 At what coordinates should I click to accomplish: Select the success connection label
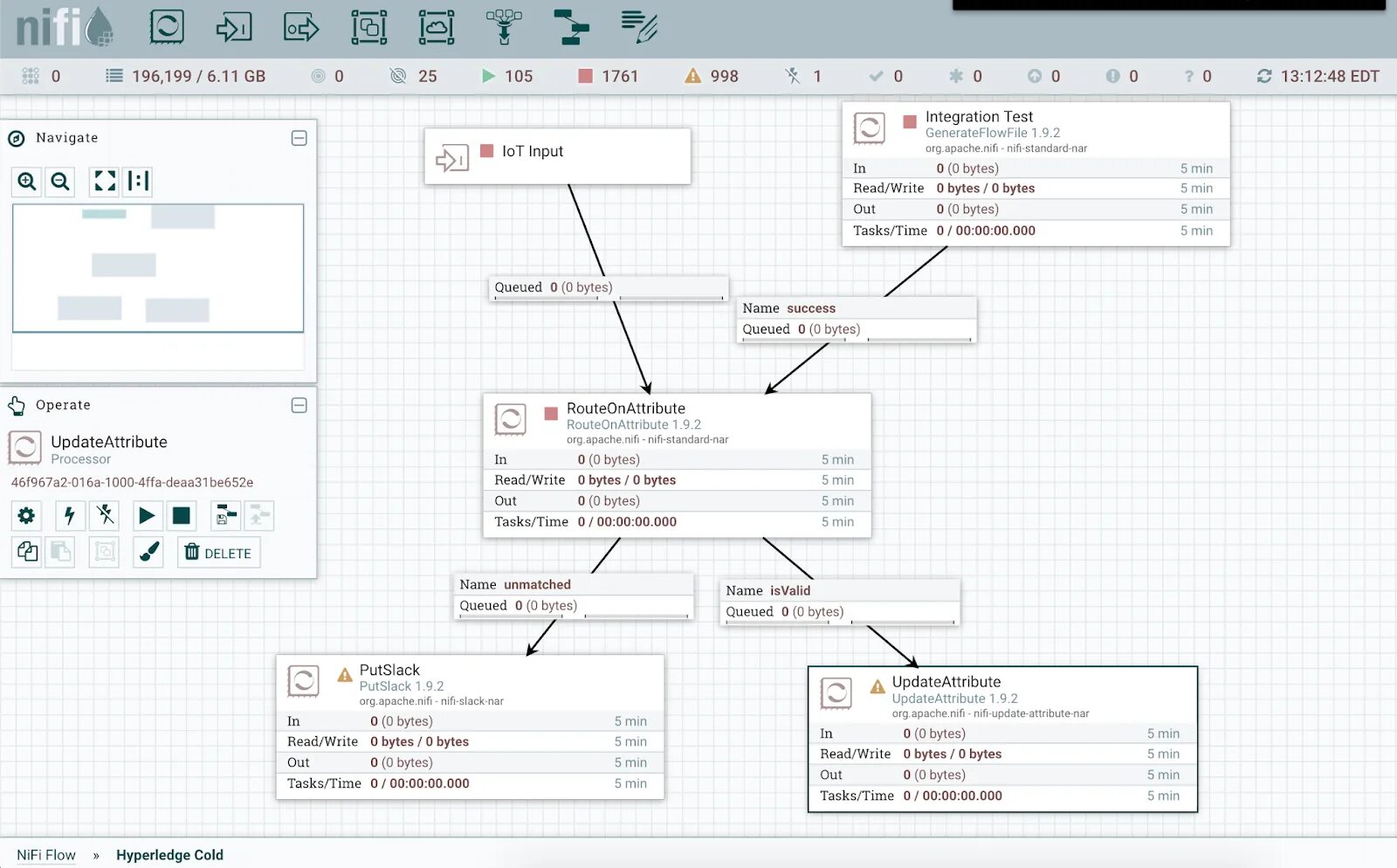[x=857, y=320]
